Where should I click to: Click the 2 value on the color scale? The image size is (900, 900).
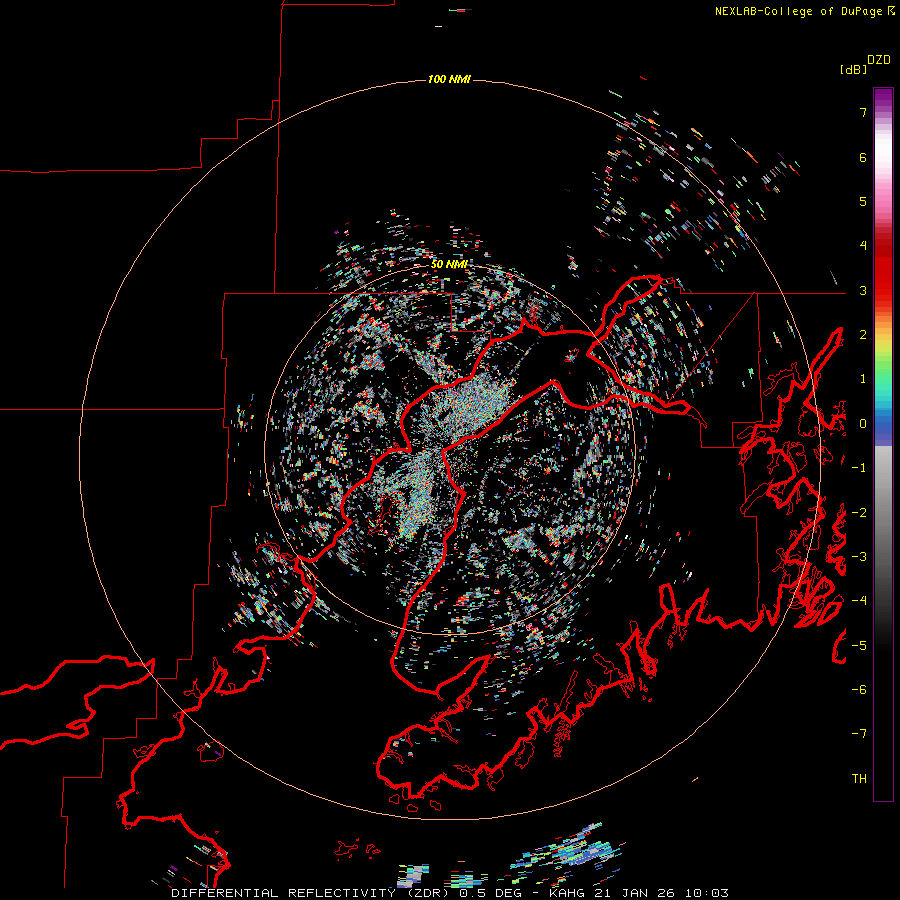tap(863, 335)
